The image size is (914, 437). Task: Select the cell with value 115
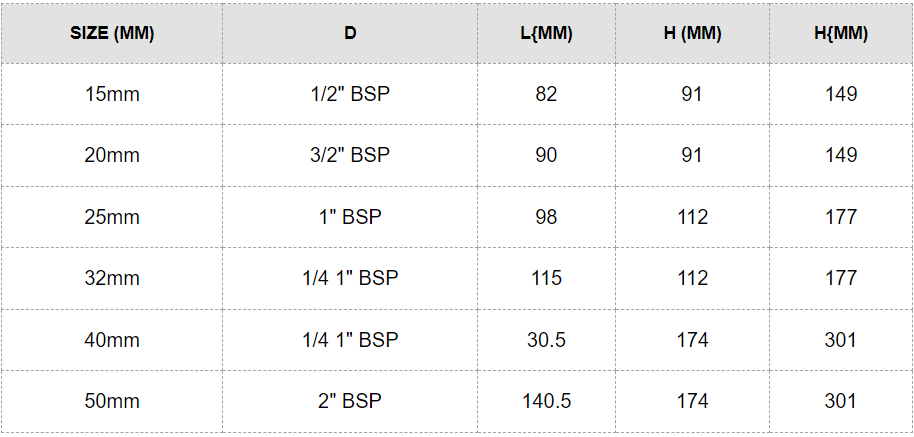546,278
